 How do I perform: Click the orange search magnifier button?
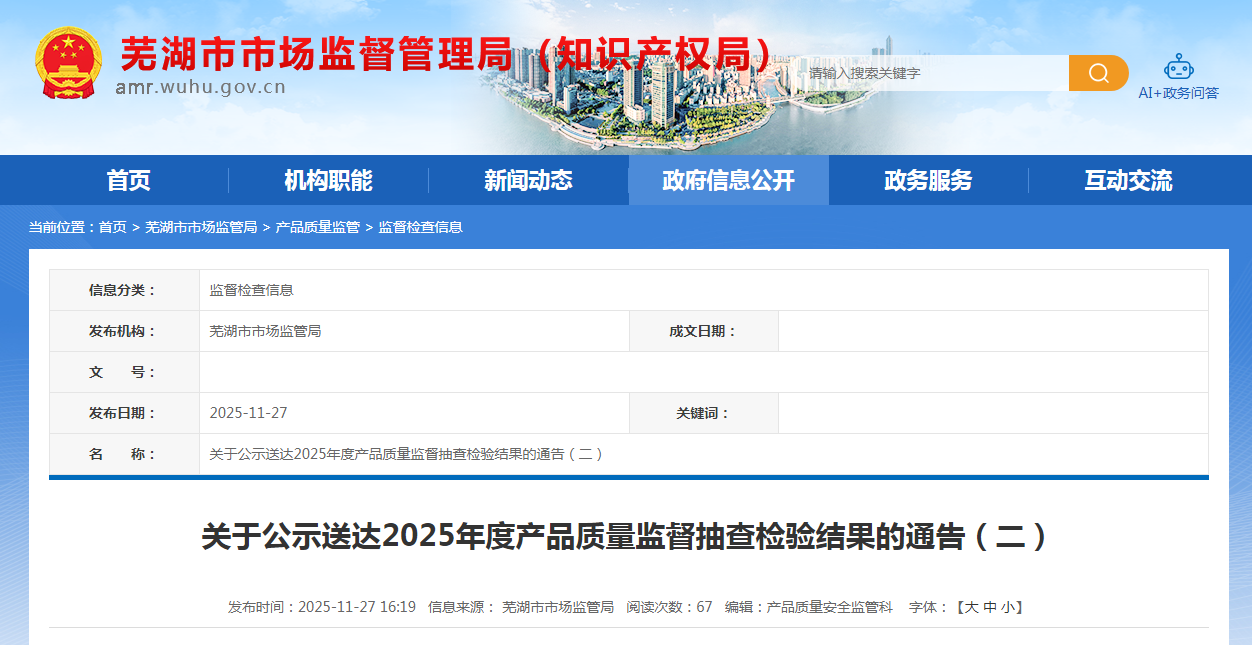click(x=1098, y=73)
